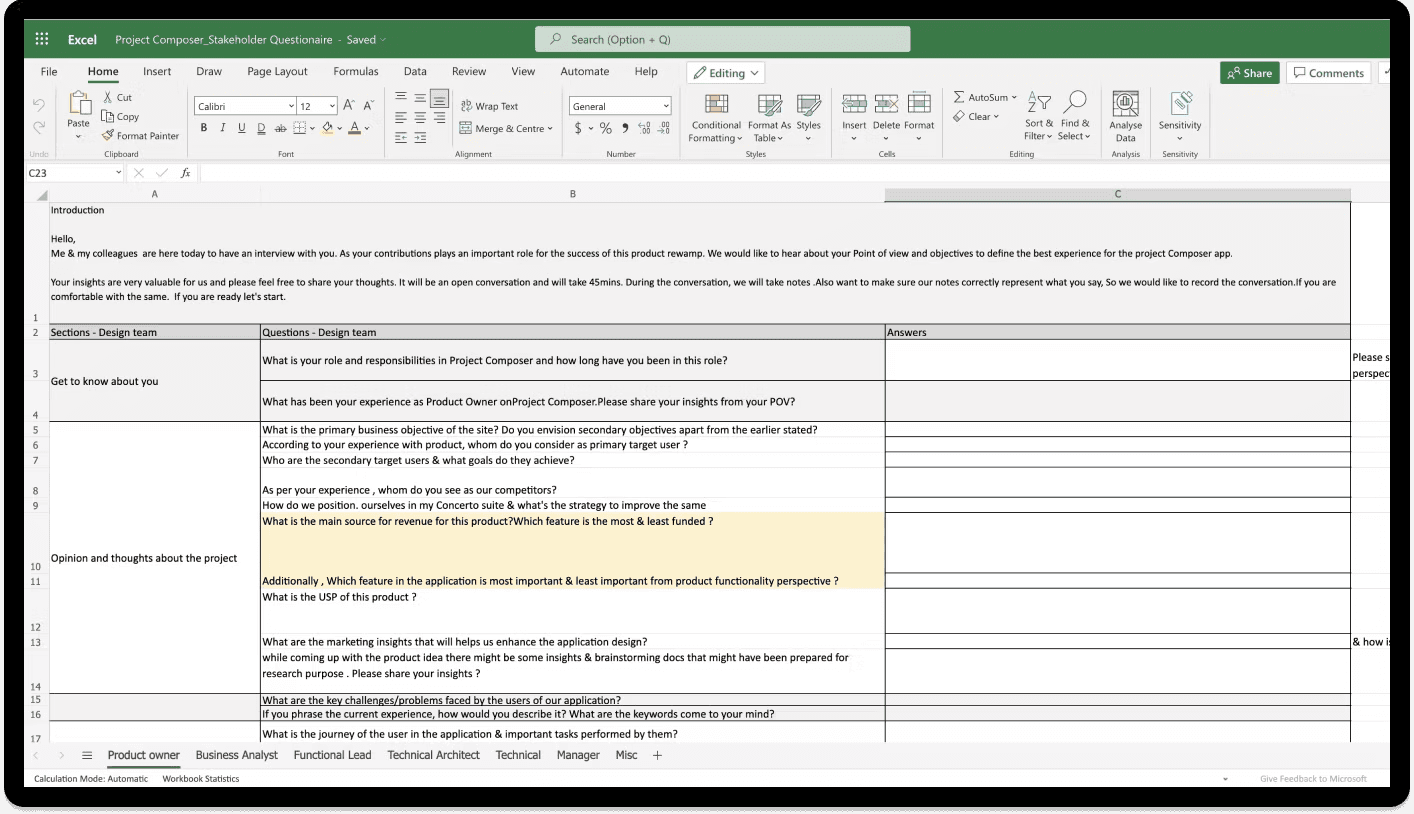
Task: Open Analyse Data pane
Action: [x=1126, y=116]
